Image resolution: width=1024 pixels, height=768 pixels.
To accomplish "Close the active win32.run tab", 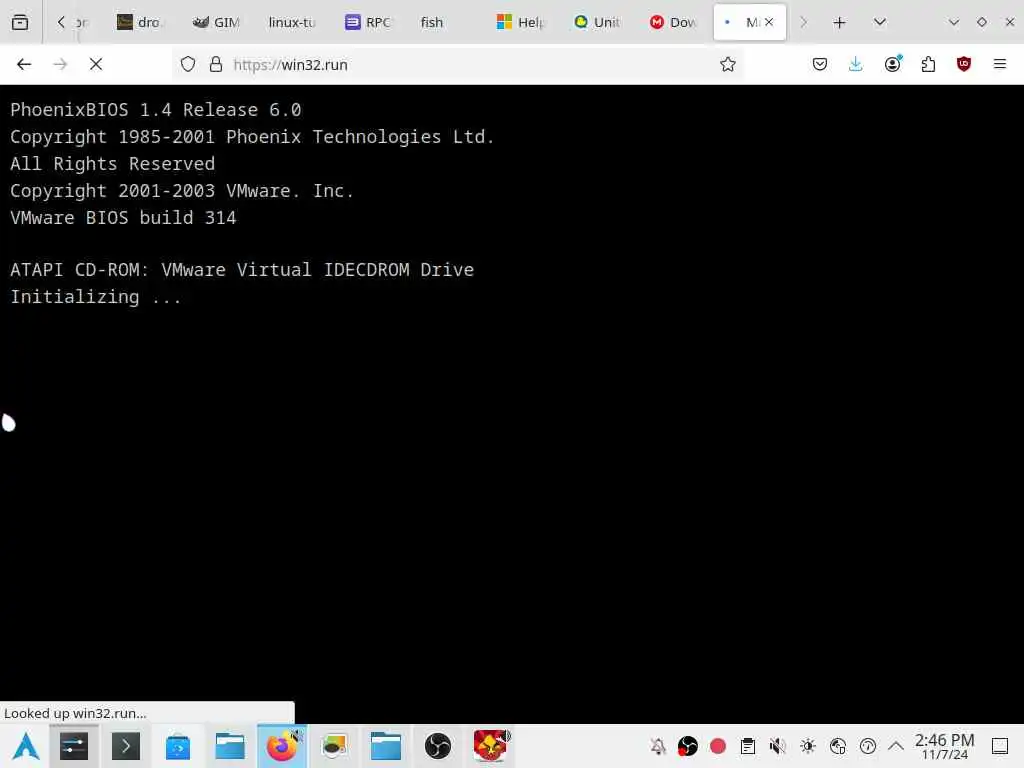I will pos(769,22).
